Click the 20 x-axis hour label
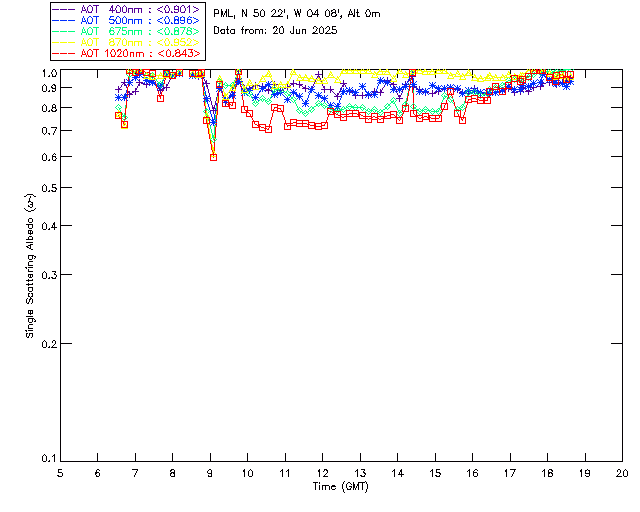 point(622,473)
